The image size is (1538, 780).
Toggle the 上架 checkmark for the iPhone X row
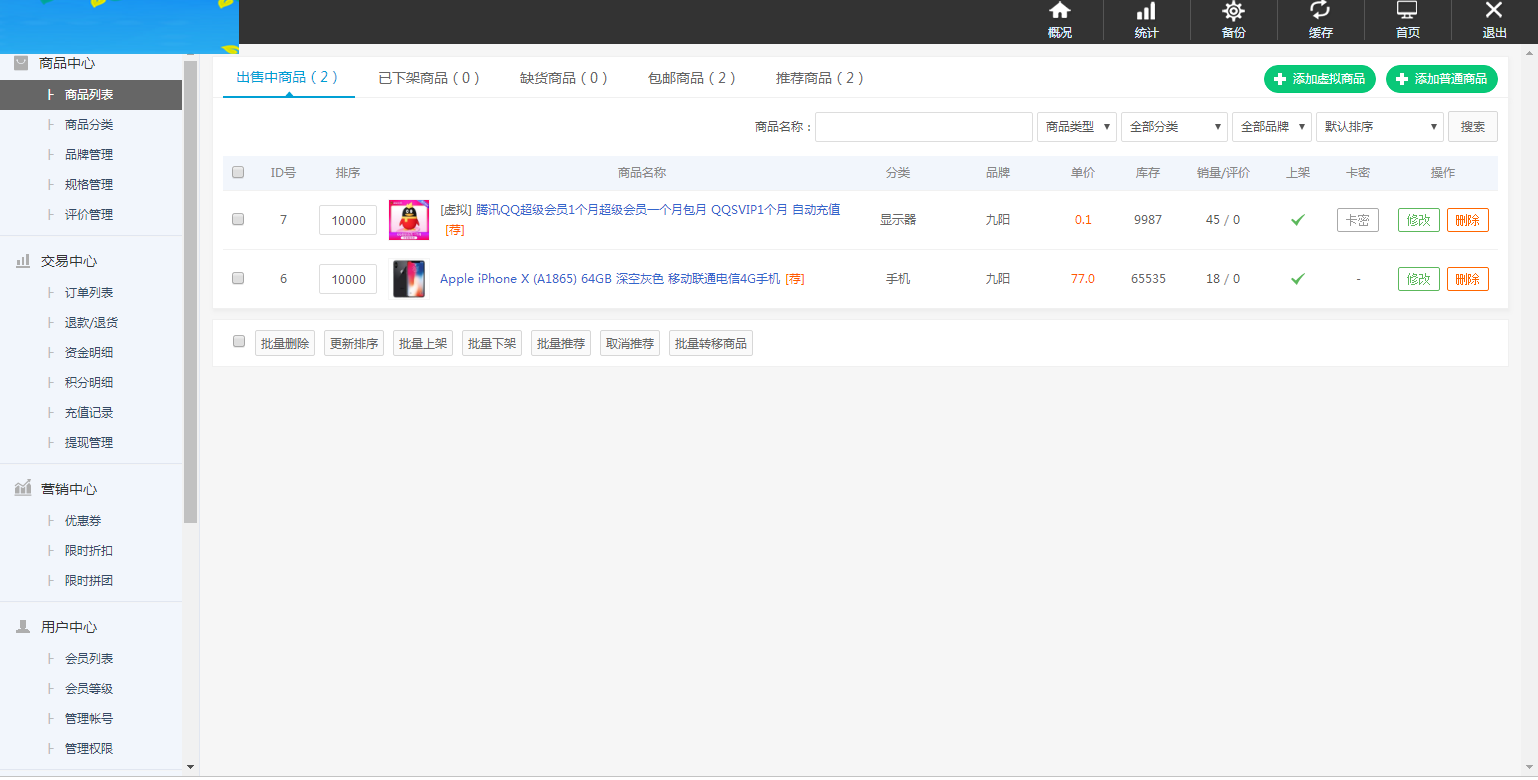coord(1297,279)
